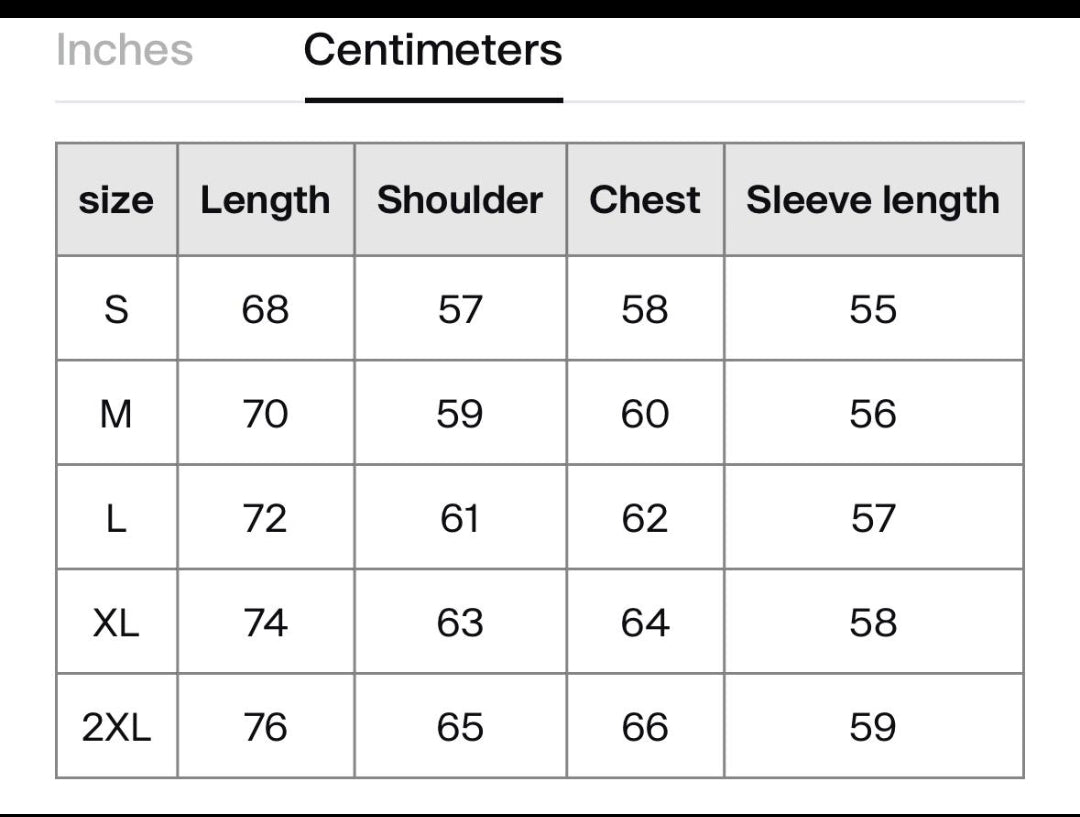Select the Shoulder column header

(460, 200)
